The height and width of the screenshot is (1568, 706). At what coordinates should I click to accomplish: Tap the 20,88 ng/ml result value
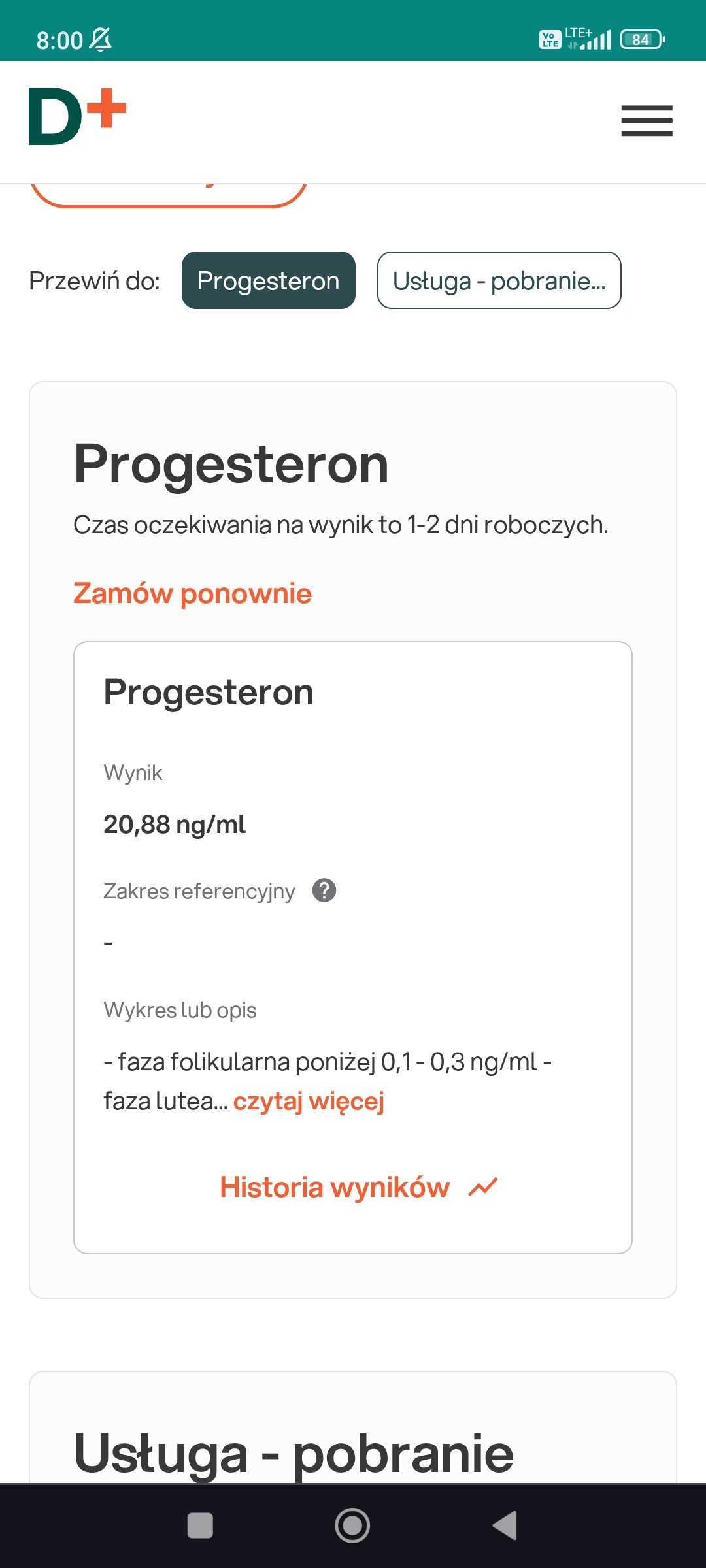click(175, 825)
